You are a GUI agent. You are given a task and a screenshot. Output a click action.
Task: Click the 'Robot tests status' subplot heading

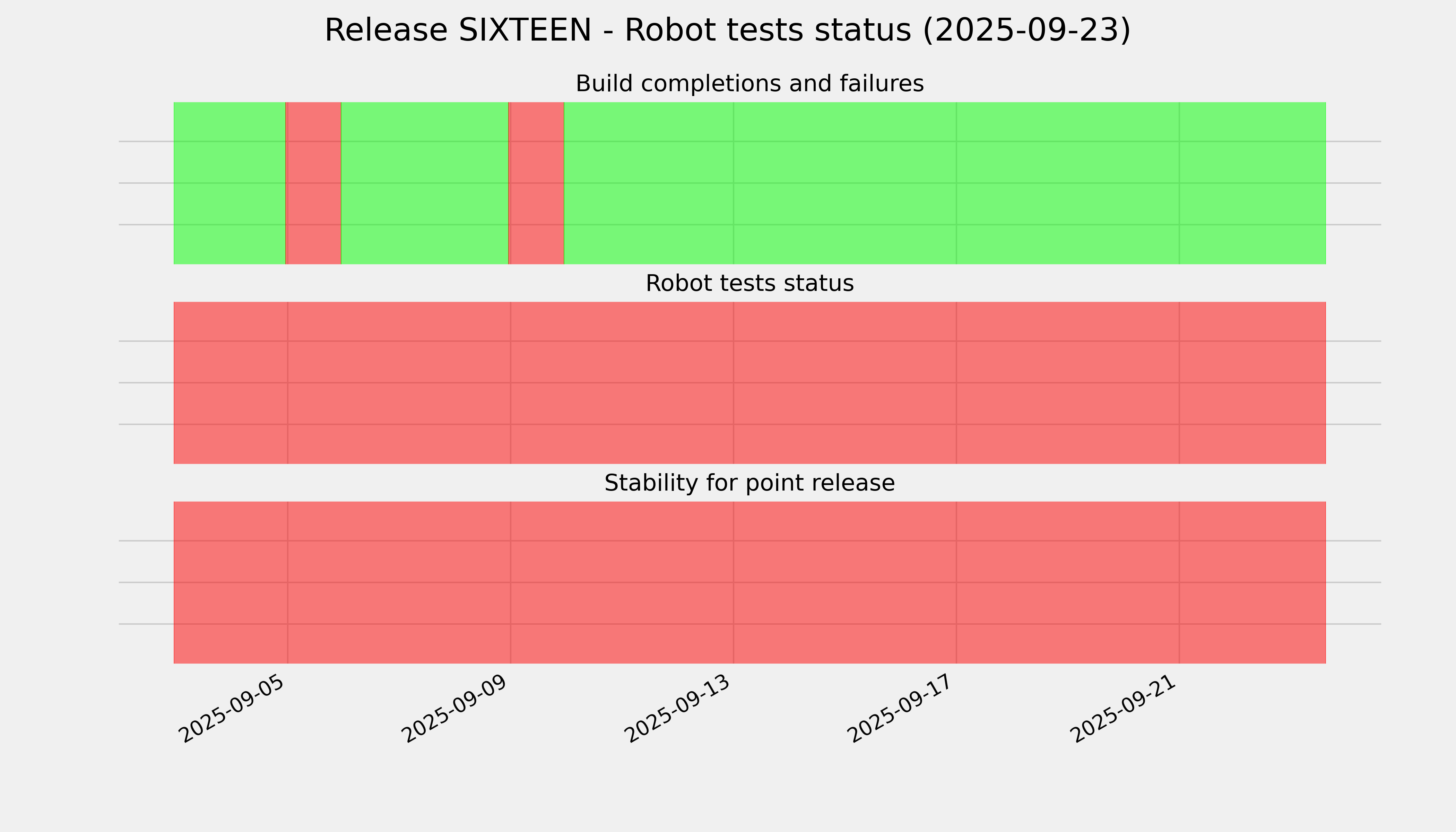(x=749, y=284)
